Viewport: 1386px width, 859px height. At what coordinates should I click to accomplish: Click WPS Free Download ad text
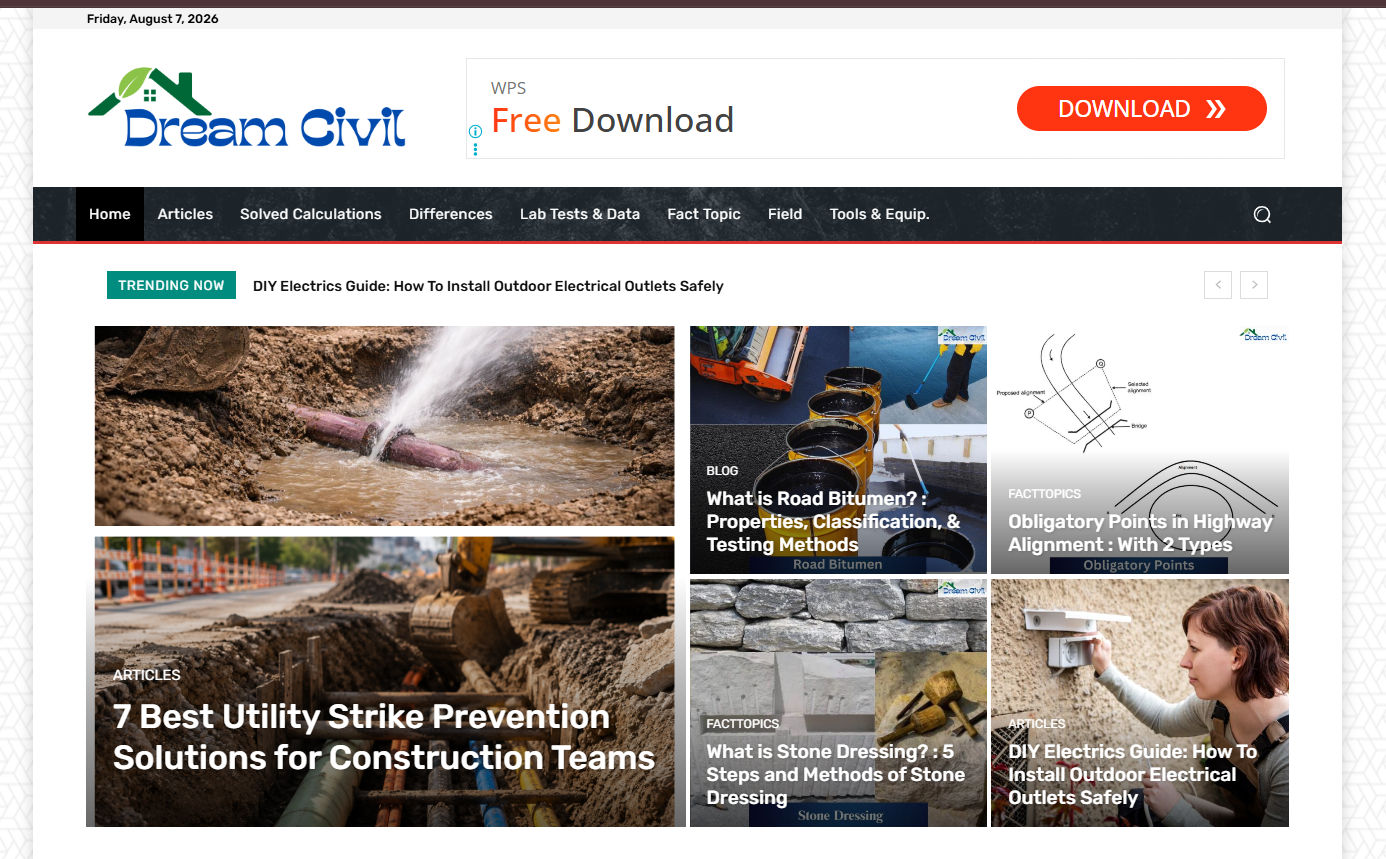pos(612,110)
